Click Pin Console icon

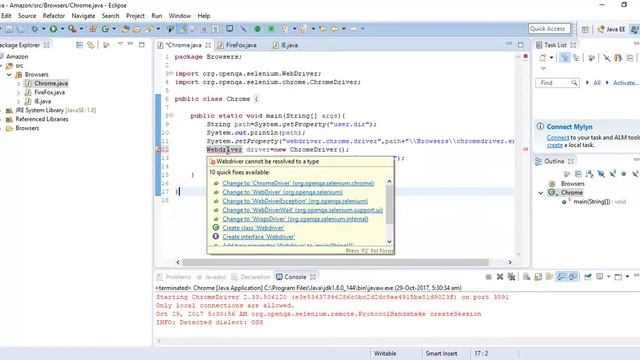pos(588,277)
